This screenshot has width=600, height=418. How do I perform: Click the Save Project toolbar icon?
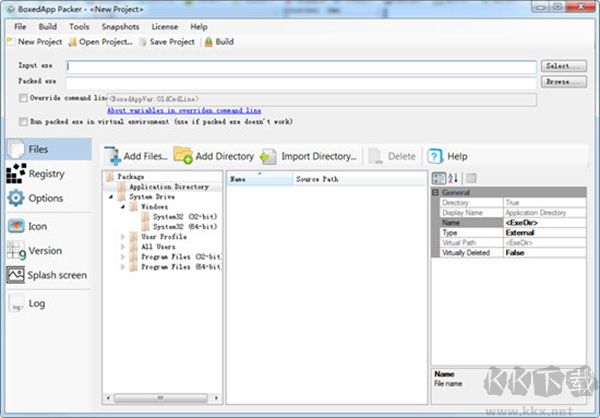click(x=143, y=42)
